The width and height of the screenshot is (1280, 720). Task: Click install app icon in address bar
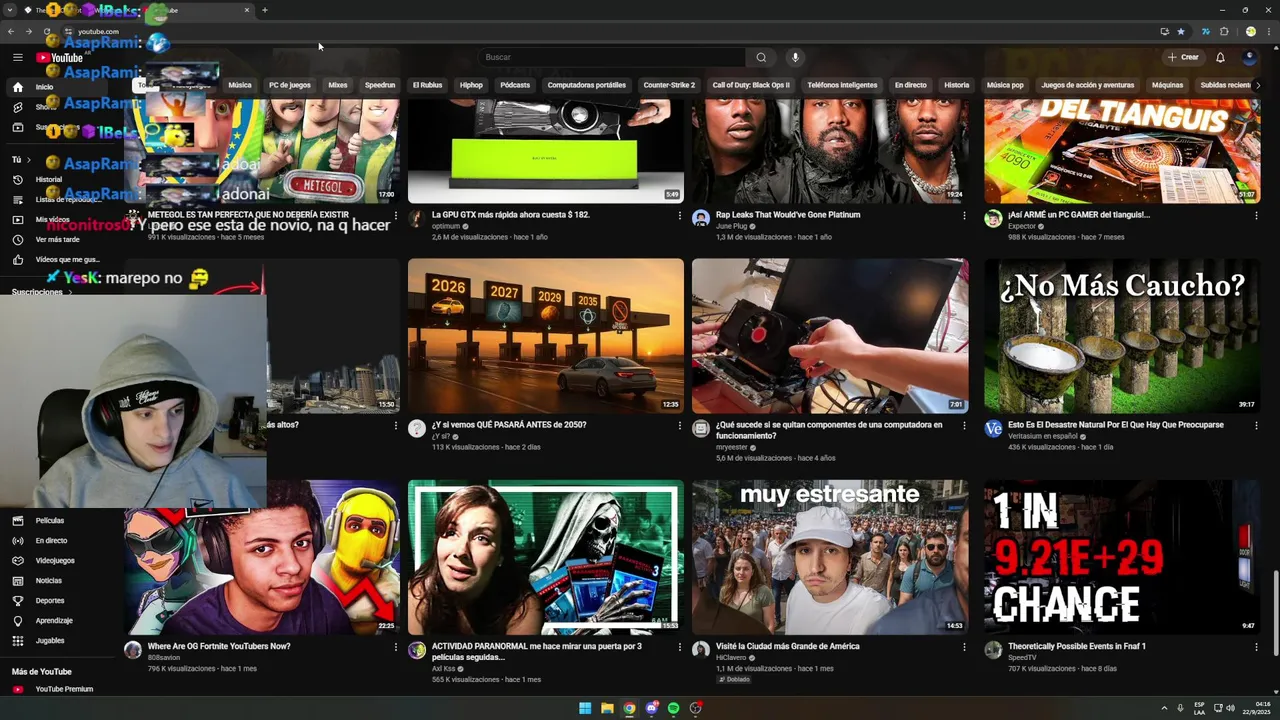[1164, 31]
